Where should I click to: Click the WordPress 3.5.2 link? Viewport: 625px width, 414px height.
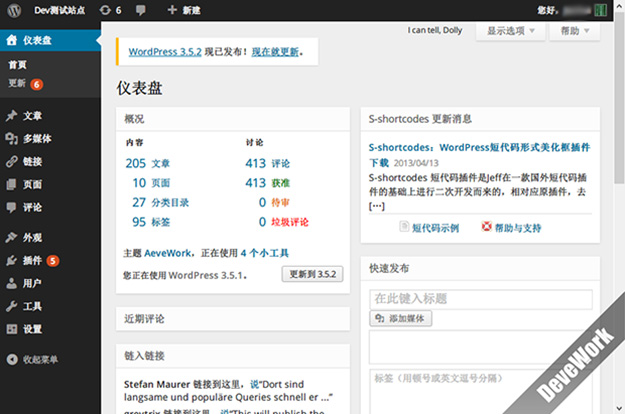(x=165, y=52)
